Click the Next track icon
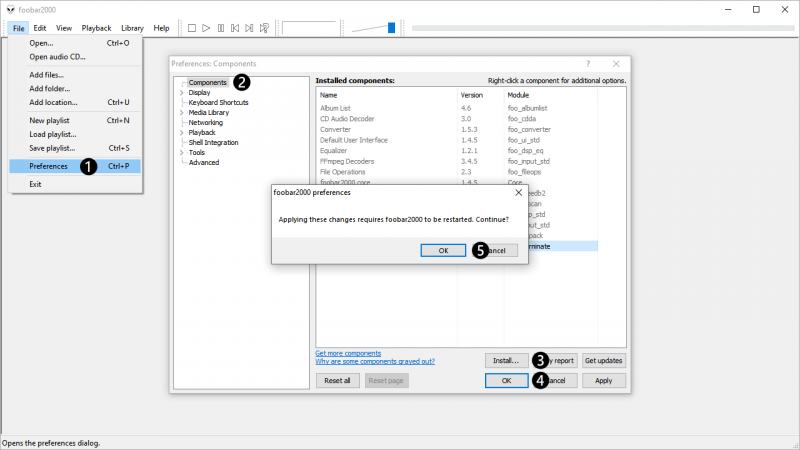Image resolution: width=800 pixels, height=450 pixels. coord(249,28)
